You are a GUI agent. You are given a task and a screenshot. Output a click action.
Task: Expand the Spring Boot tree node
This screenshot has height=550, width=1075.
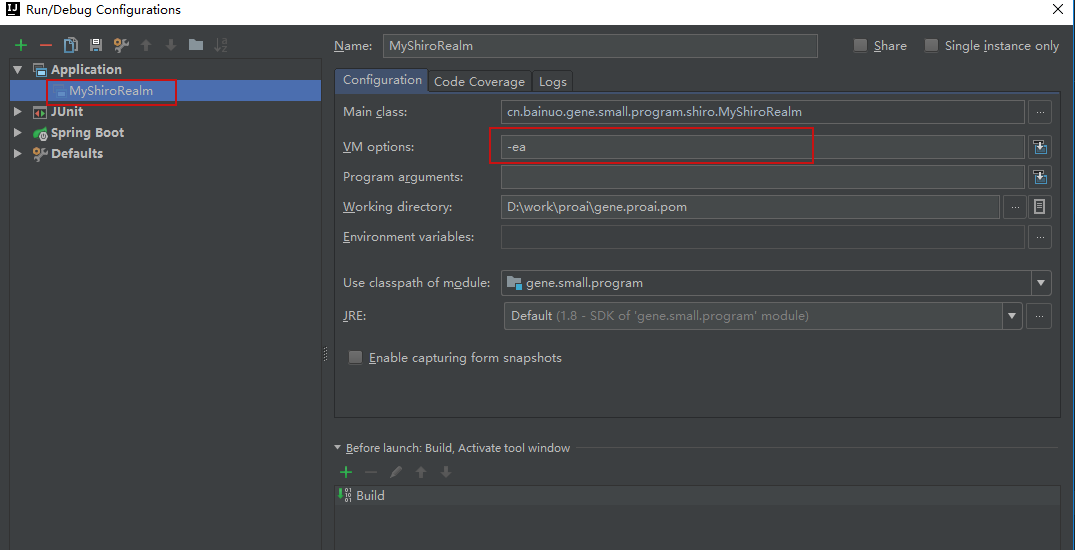[18, 133]
